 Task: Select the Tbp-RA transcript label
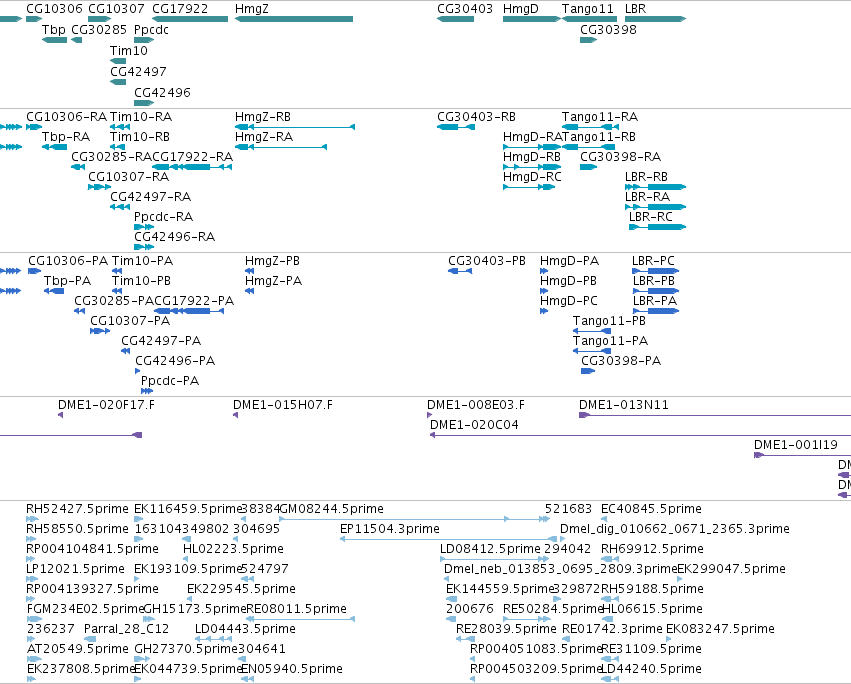coord(66,137)
